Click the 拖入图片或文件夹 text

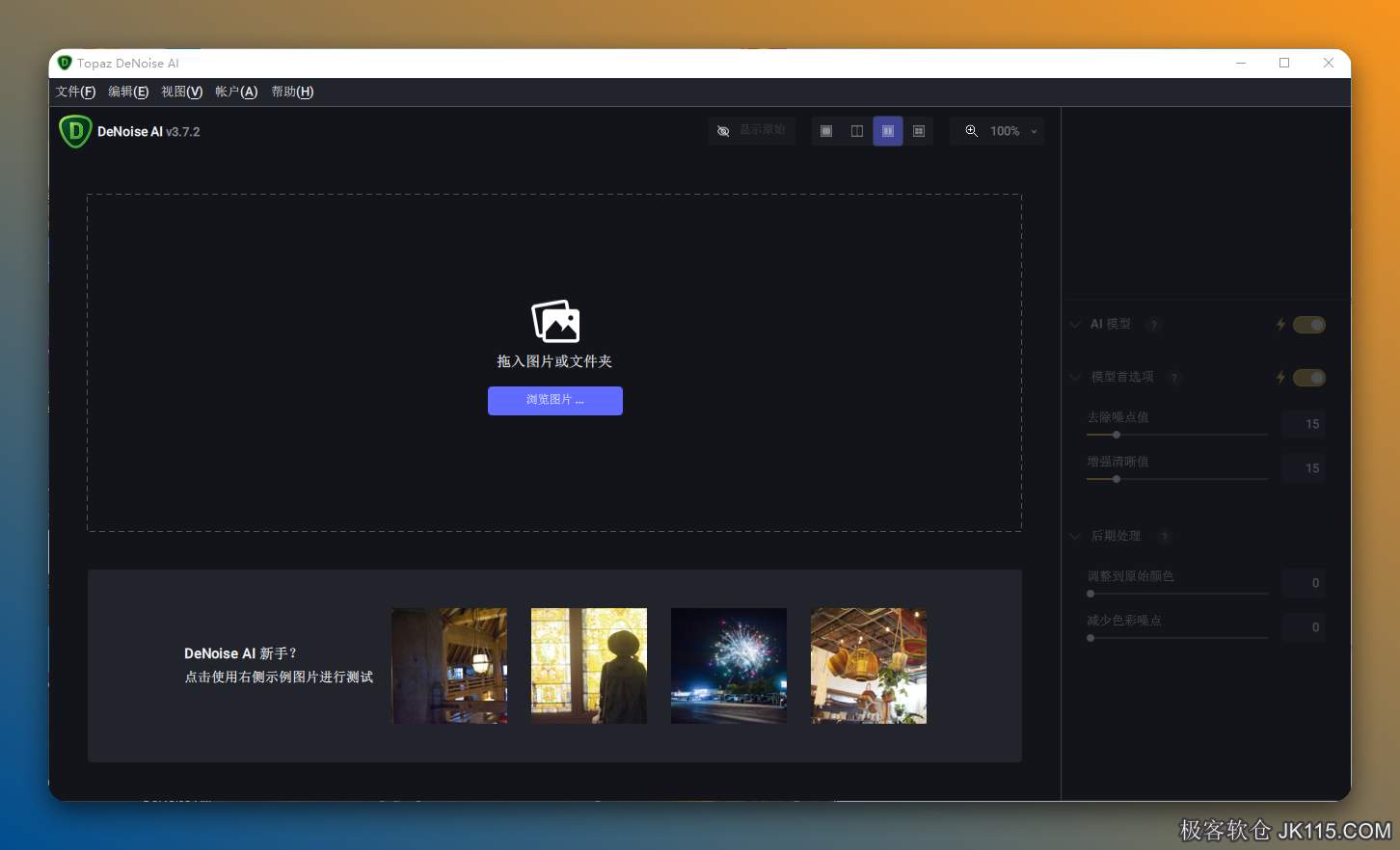click(554, 361)
